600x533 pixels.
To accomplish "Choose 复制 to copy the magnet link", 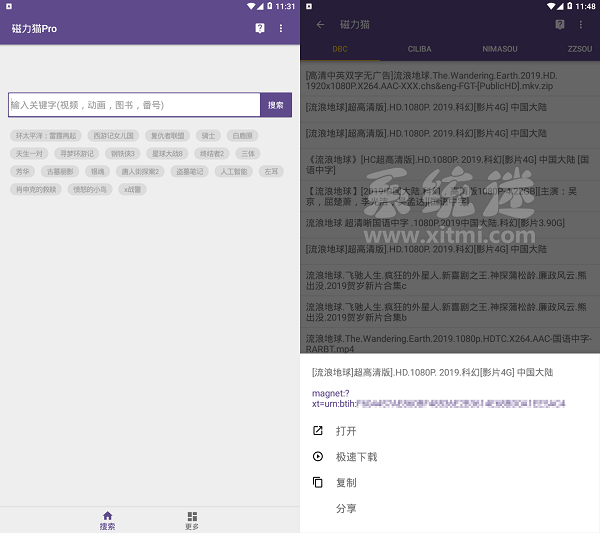I will point(450,482).
